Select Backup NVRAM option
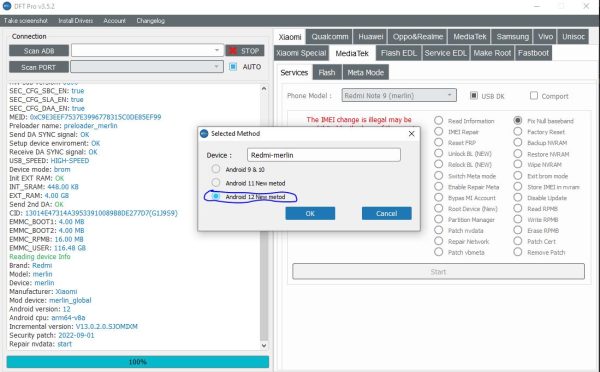Viewport: 600px width, 372px height. 518,142
